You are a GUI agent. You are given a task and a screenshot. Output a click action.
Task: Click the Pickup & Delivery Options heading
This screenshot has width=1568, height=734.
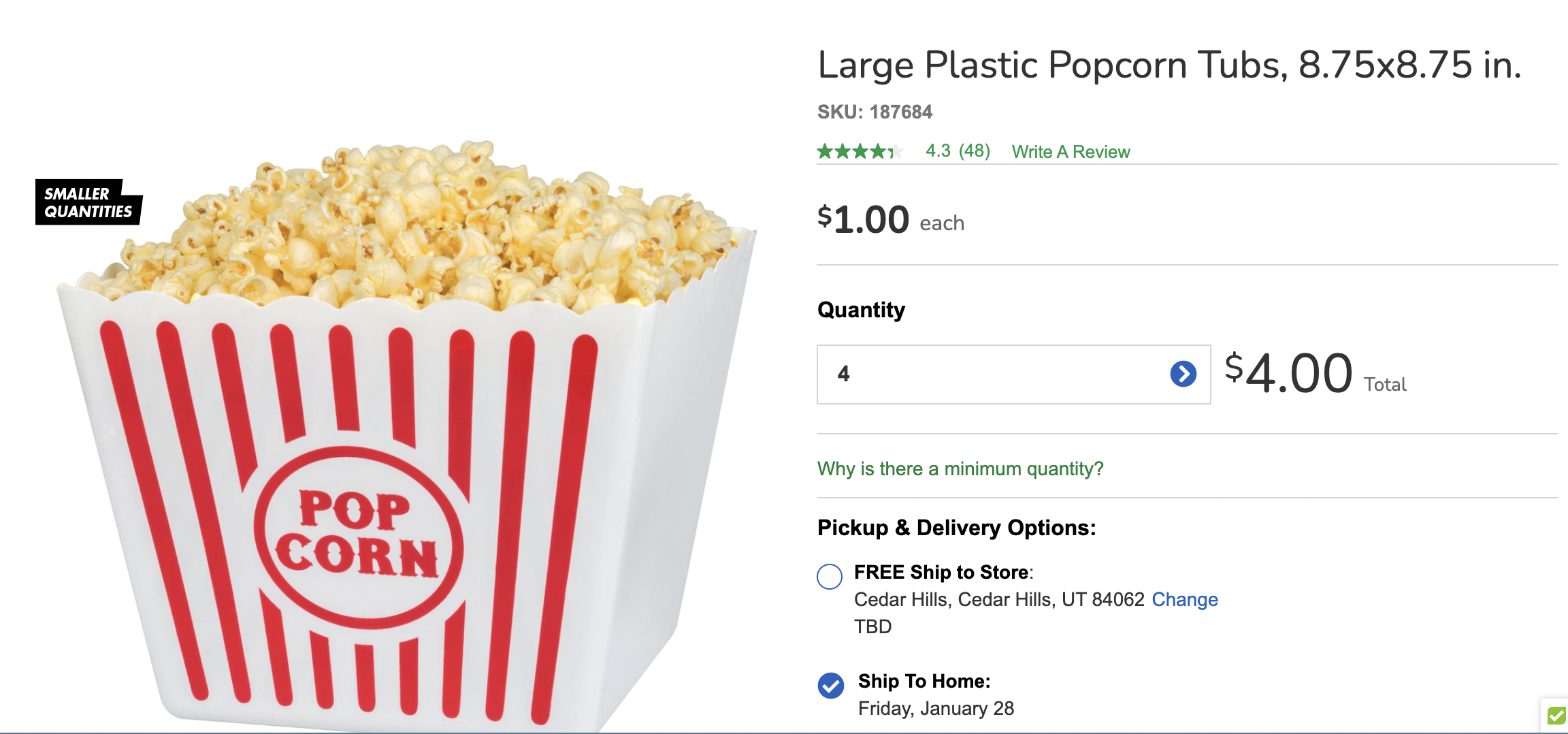click(956, 528)
